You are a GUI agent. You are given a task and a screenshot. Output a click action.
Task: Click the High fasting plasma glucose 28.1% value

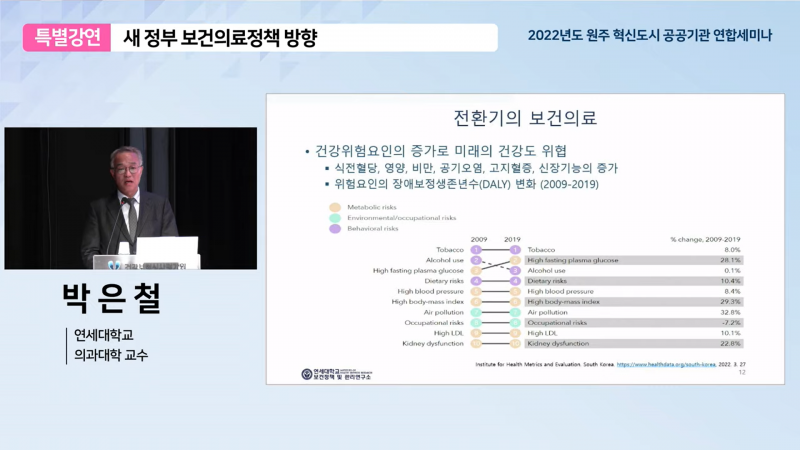tap(730, 260)
